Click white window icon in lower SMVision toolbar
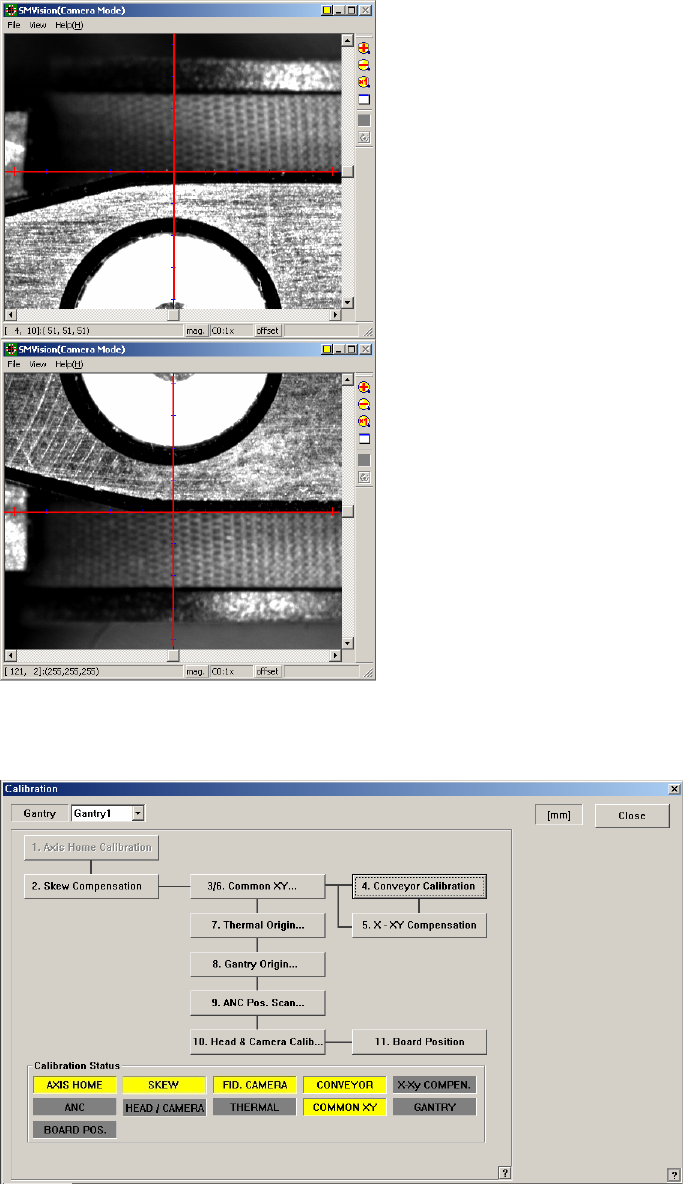Screen dimensions: 683x1184 pos(364,439)
